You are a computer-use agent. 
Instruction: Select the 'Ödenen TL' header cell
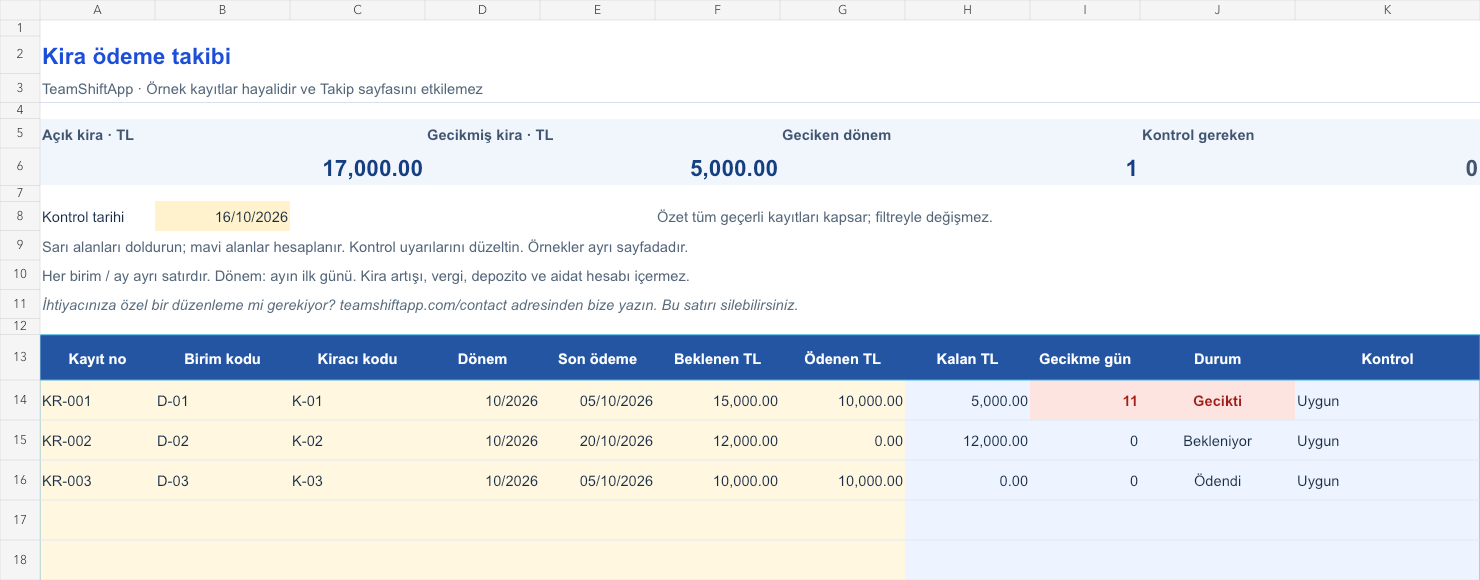pos(842,359)
